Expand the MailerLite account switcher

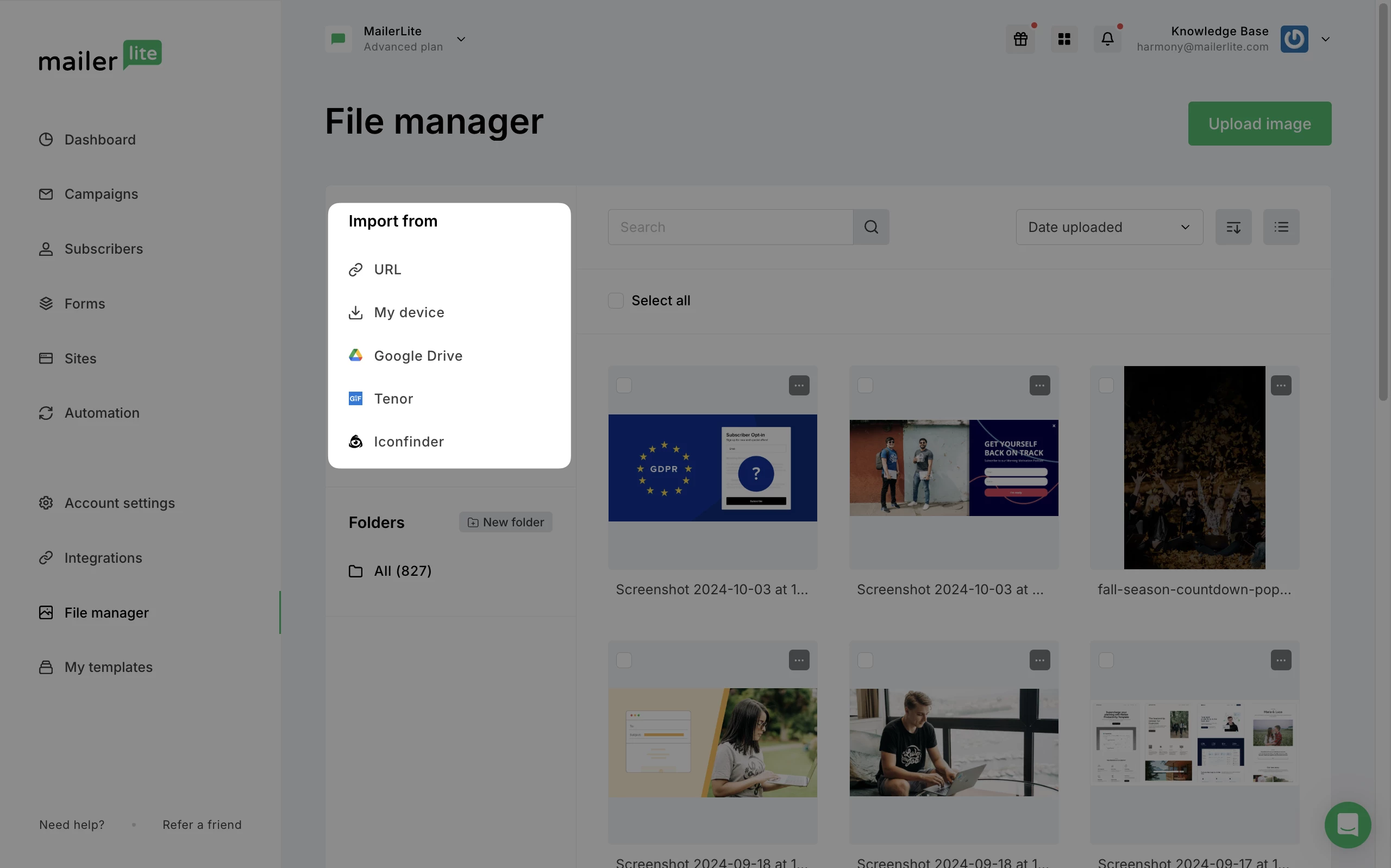coord(460,39)
